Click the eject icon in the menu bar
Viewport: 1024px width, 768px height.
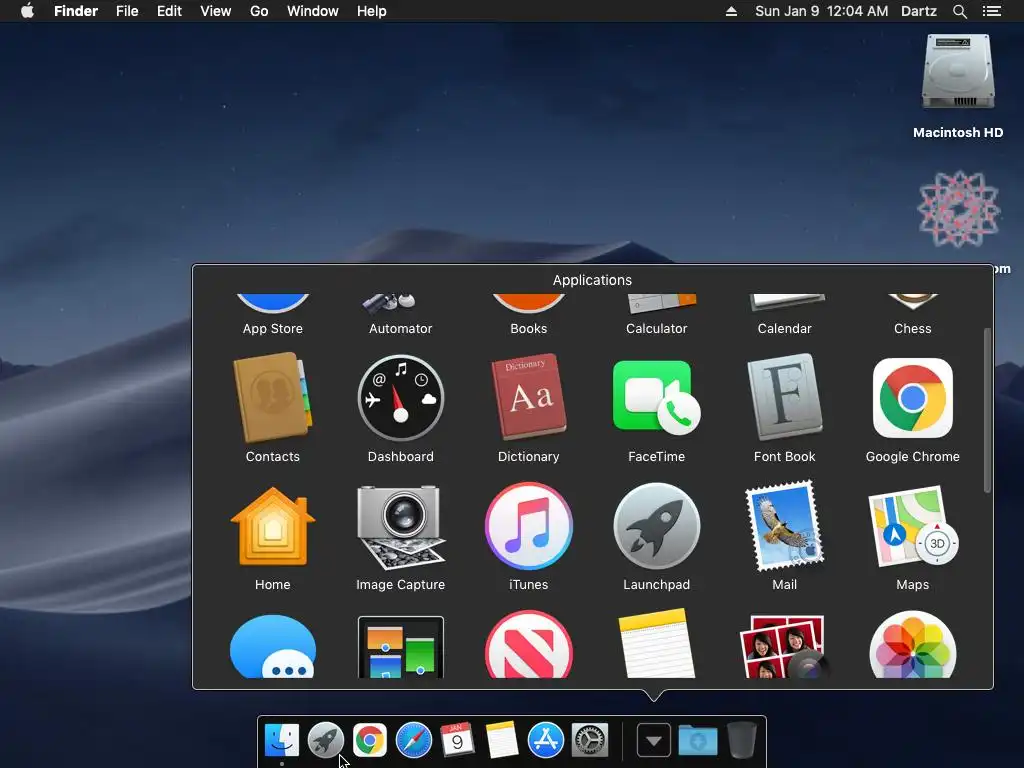pos(731,11)
